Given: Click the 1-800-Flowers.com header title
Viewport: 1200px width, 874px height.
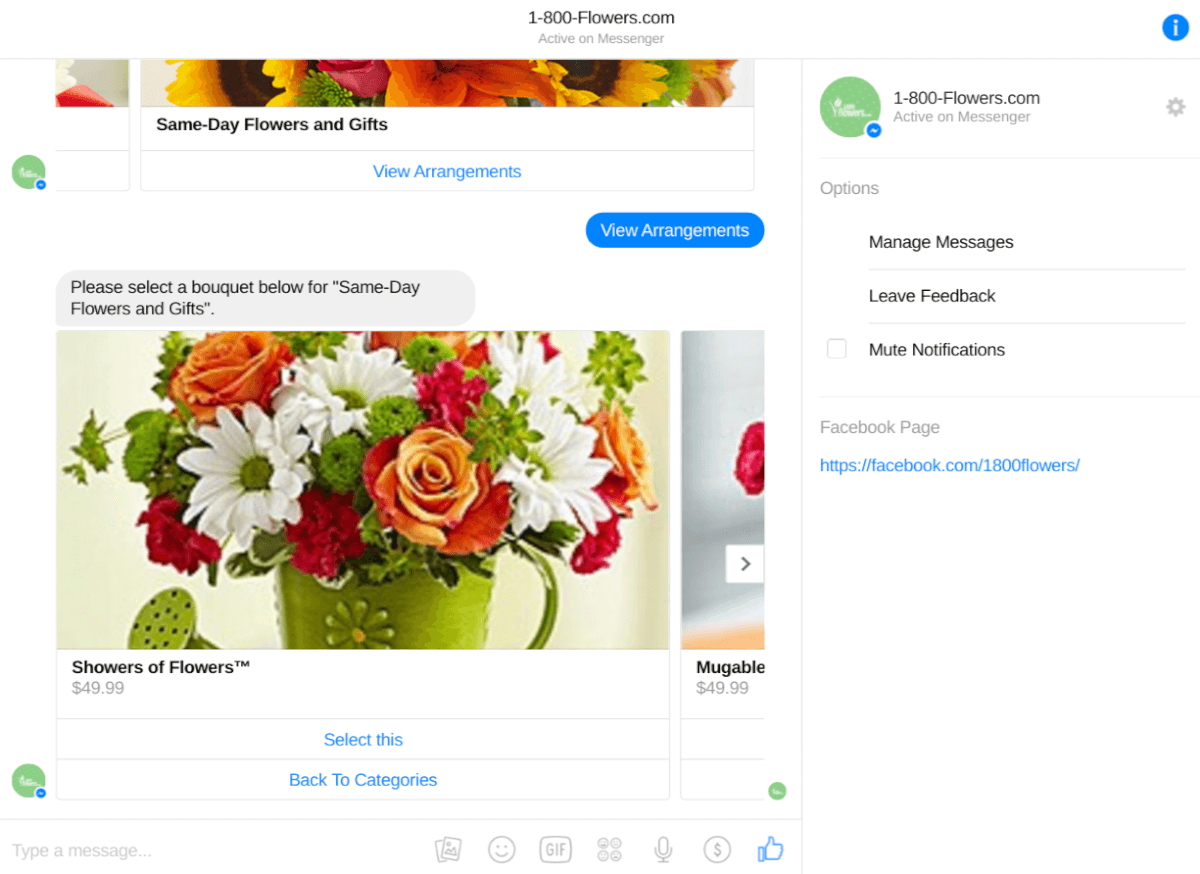Looking at the screenshot, I should tap(601, 18).
